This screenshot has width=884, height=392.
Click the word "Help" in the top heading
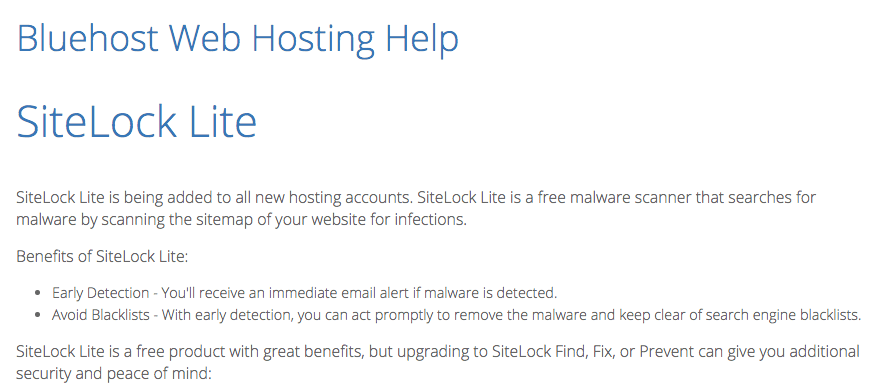(421, 41)
